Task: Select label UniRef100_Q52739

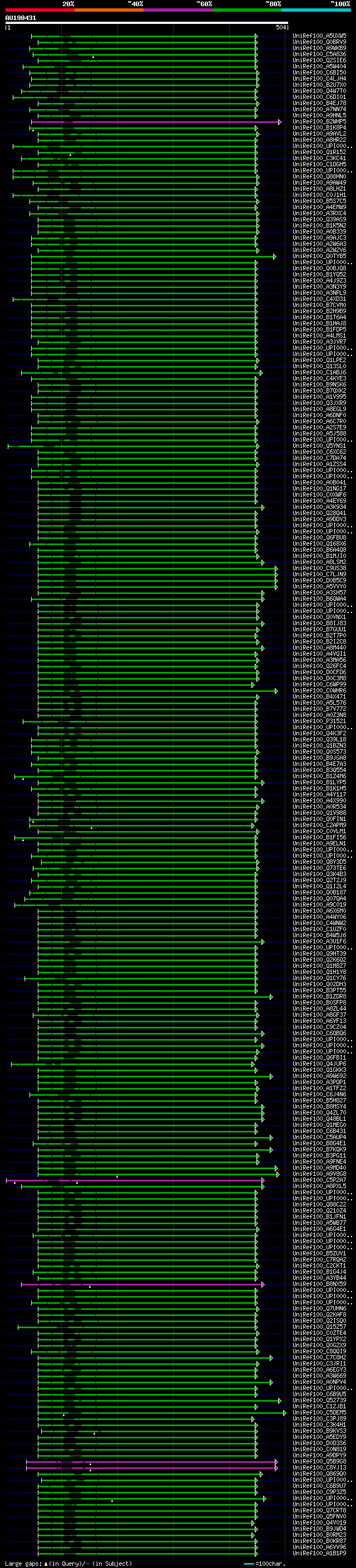Action: [x=319, y=1401]
